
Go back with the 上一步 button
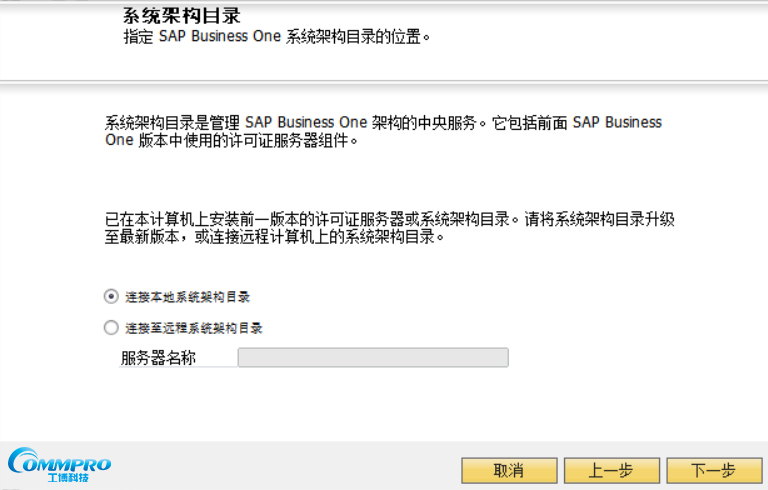click(611, 471)
